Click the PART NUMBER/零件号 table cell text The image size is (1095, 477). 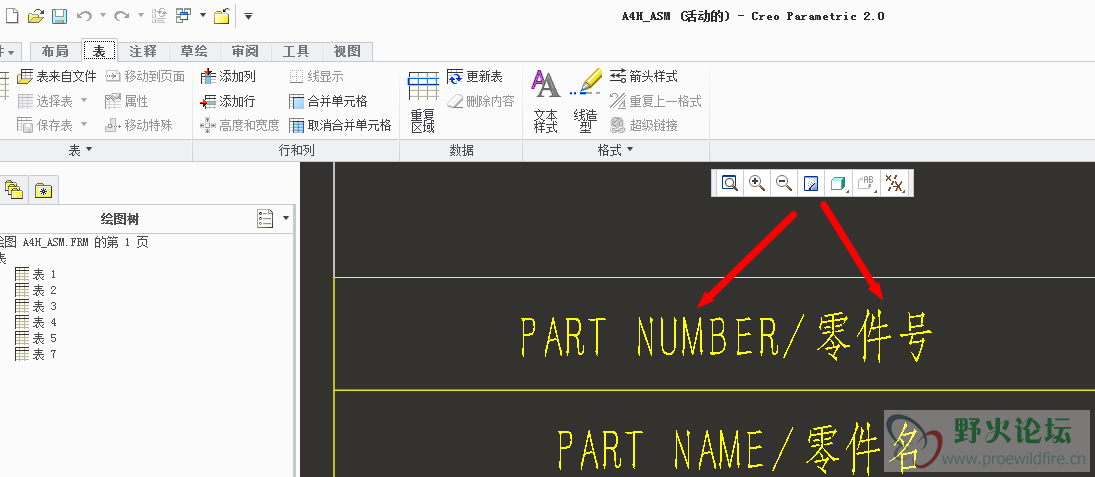pos(727,337)
